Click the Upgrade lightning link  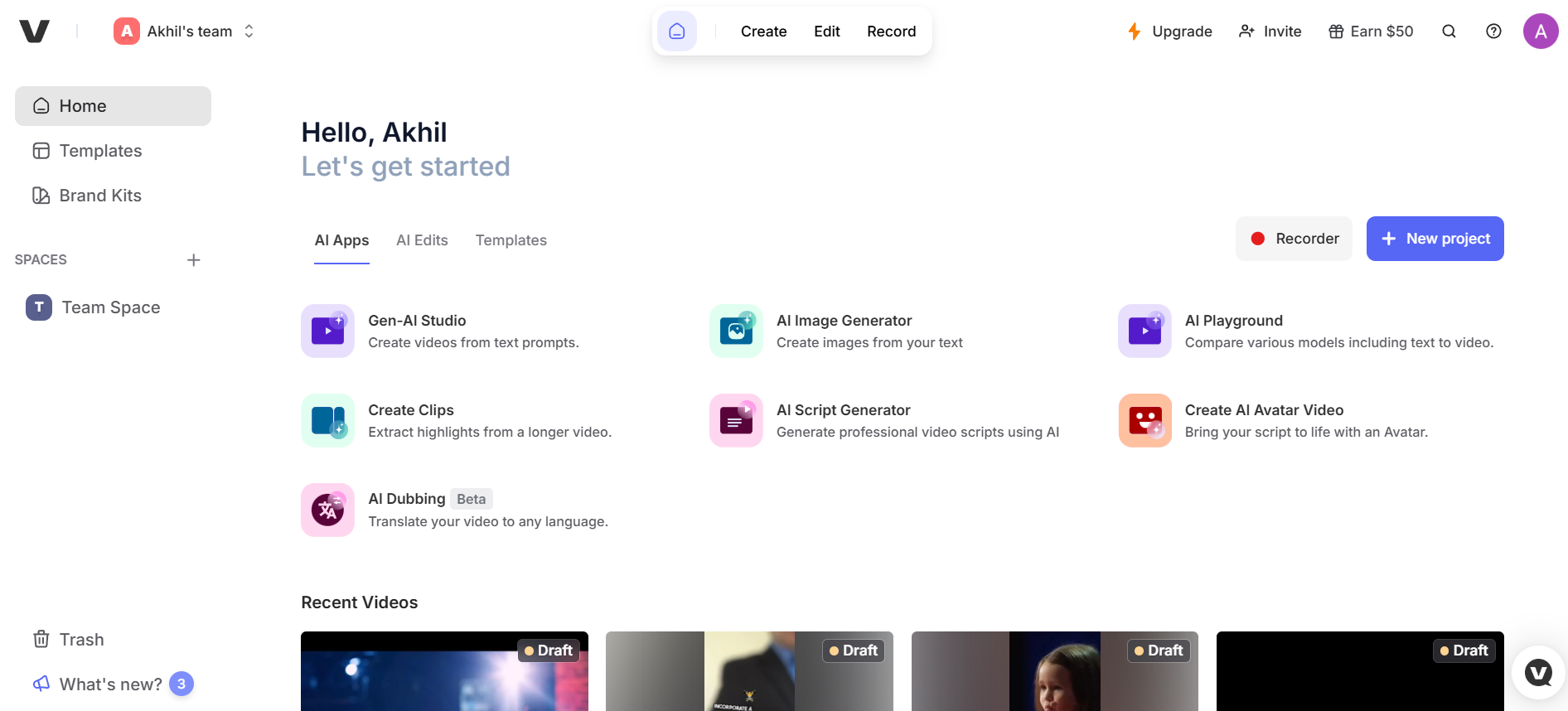[x=1169, y=31]
